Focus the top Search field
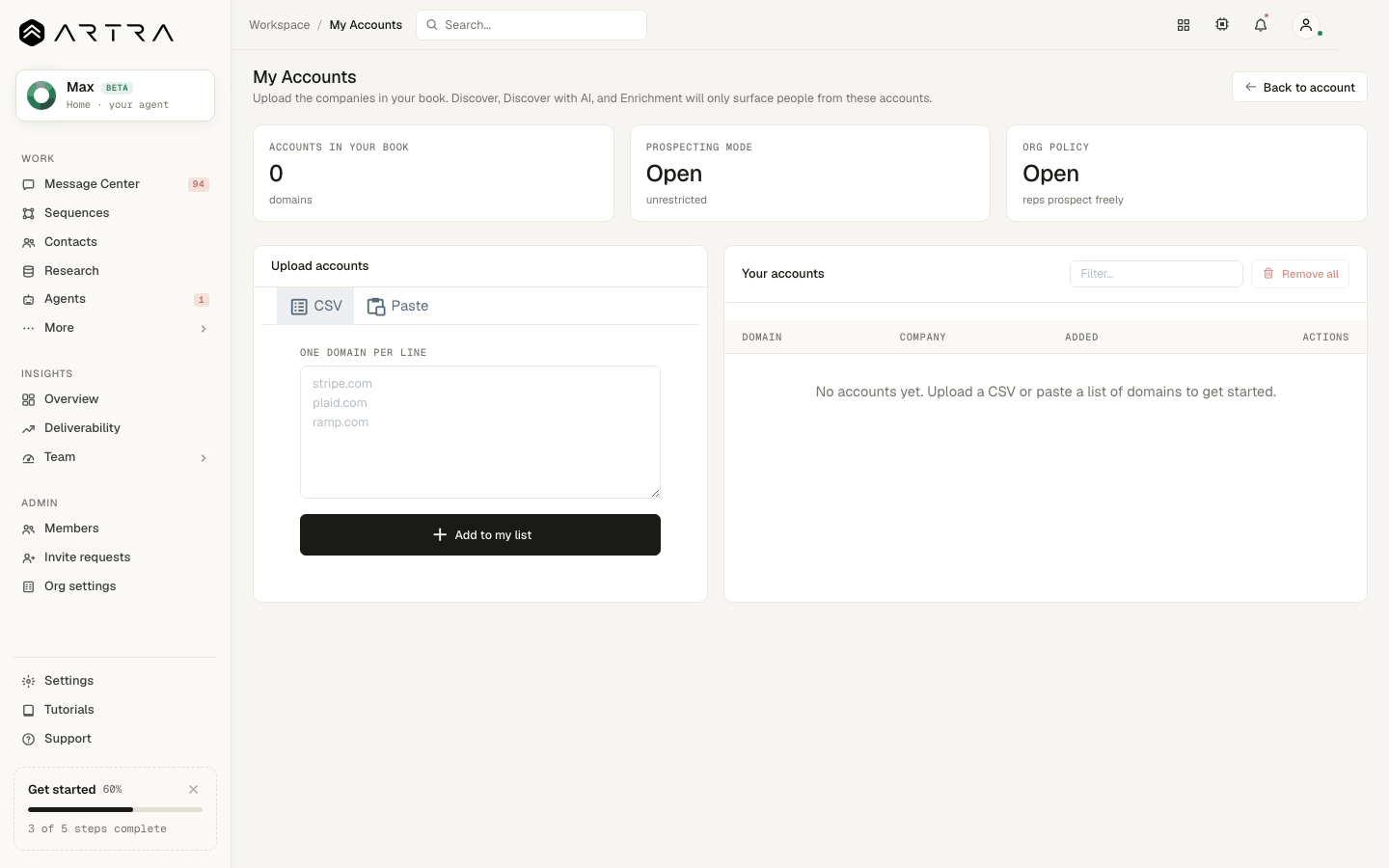 pos(531,25)
